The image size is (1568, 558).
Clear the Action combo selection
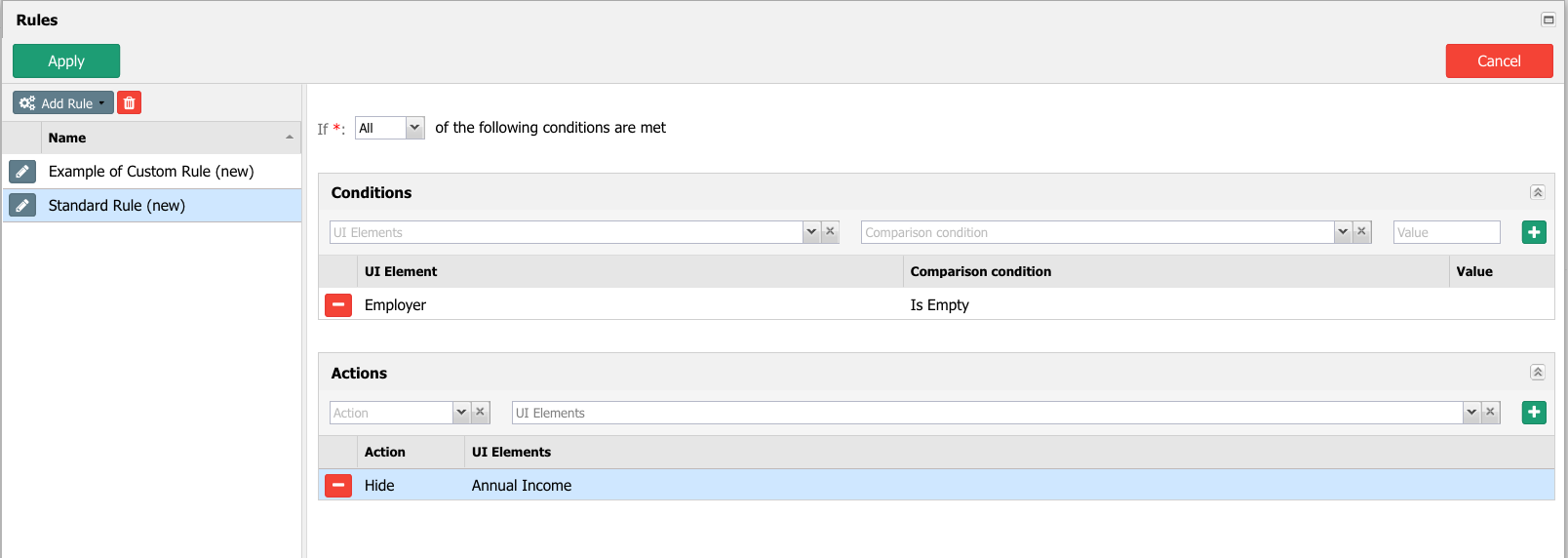[x=480, y=413]
